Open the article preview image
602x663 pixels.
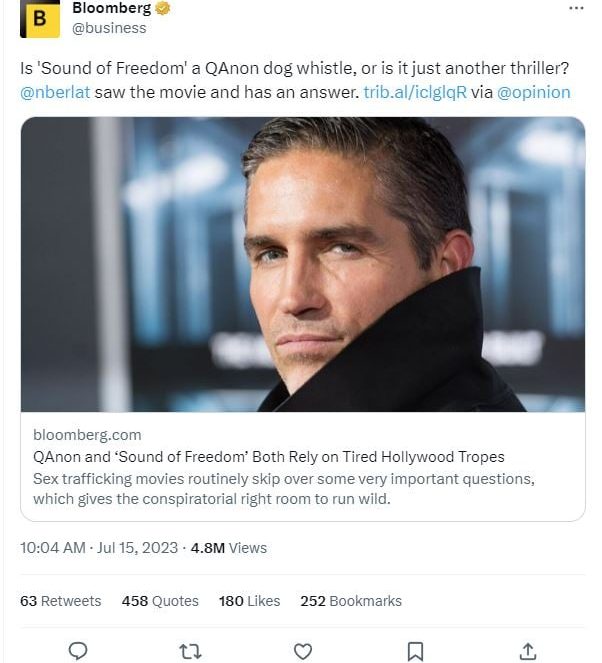[302, 264]
